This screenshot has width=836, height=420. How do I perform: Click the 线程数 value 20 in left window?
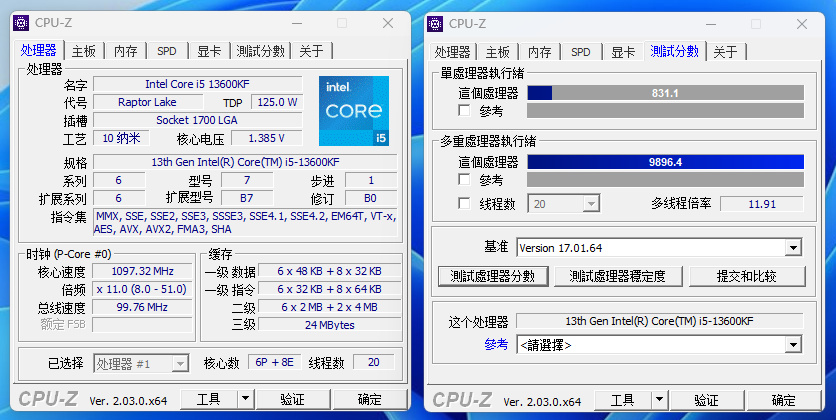pyautogui.click(x=374, y=362)
